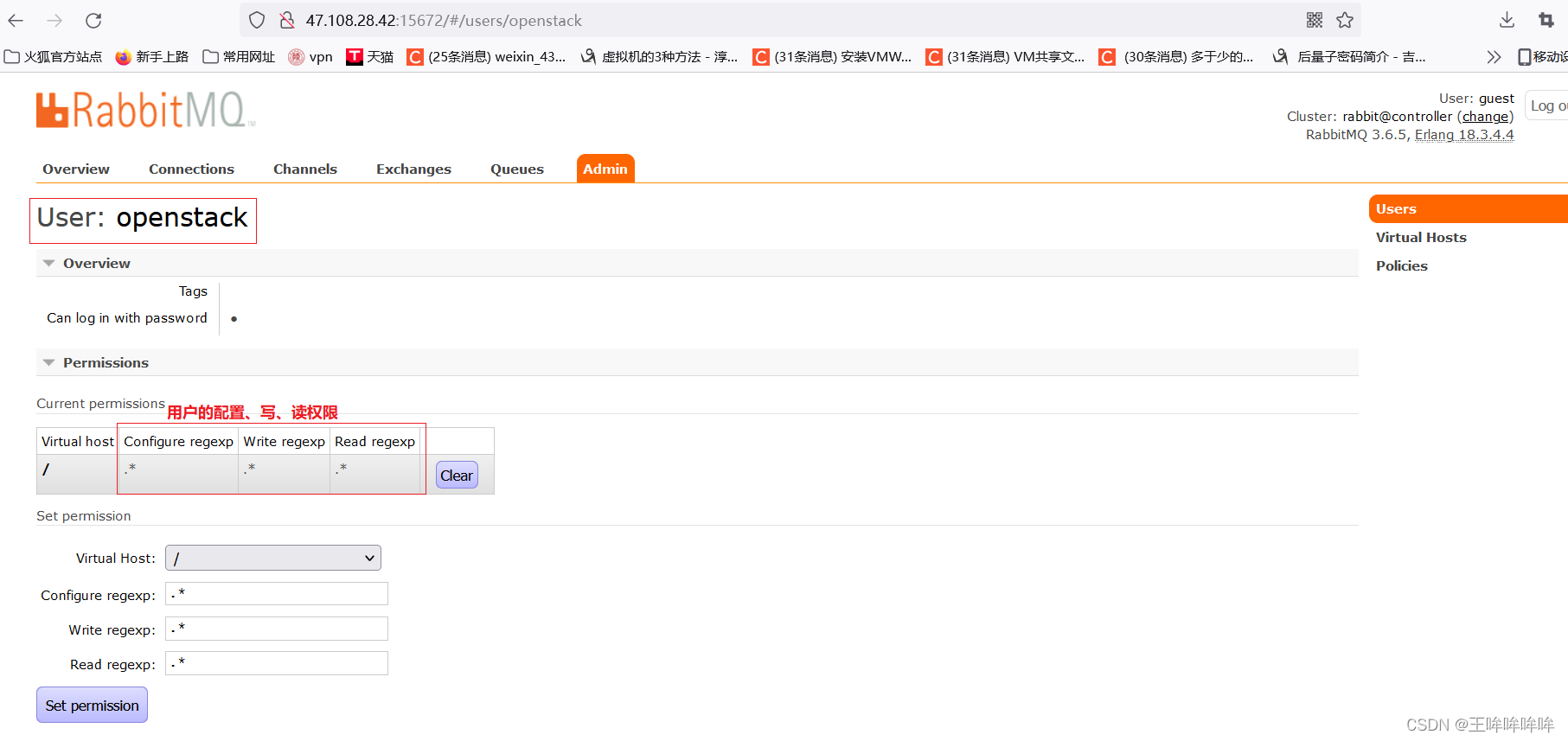Click the Can log in with password label
Viewport: 1568px width, 741px height.
127,318
